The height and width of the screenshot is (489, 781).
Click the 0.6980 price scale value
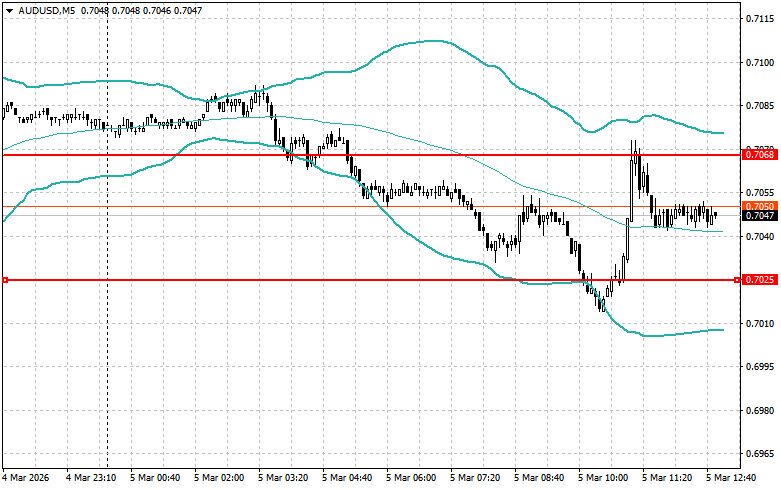(760, 411)
